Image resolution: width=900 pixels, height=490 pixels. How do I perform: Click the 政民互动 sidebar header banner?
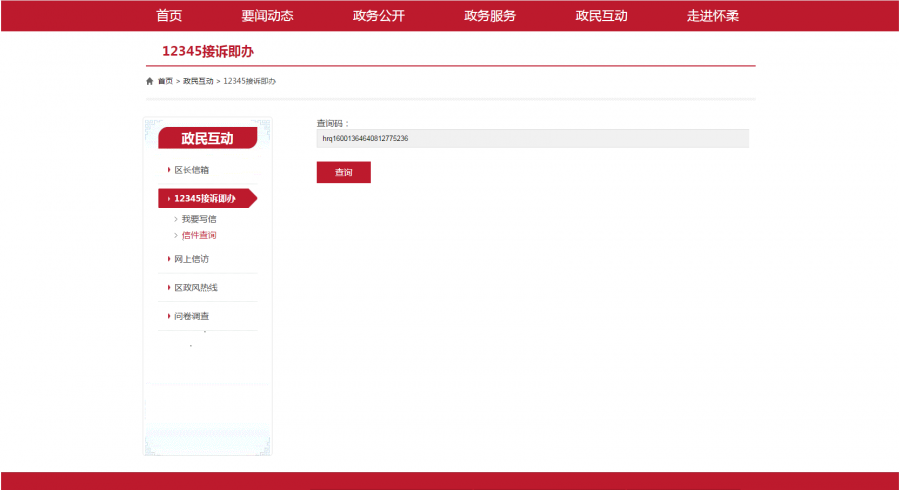pyautogui.click(x=207, y=138)
